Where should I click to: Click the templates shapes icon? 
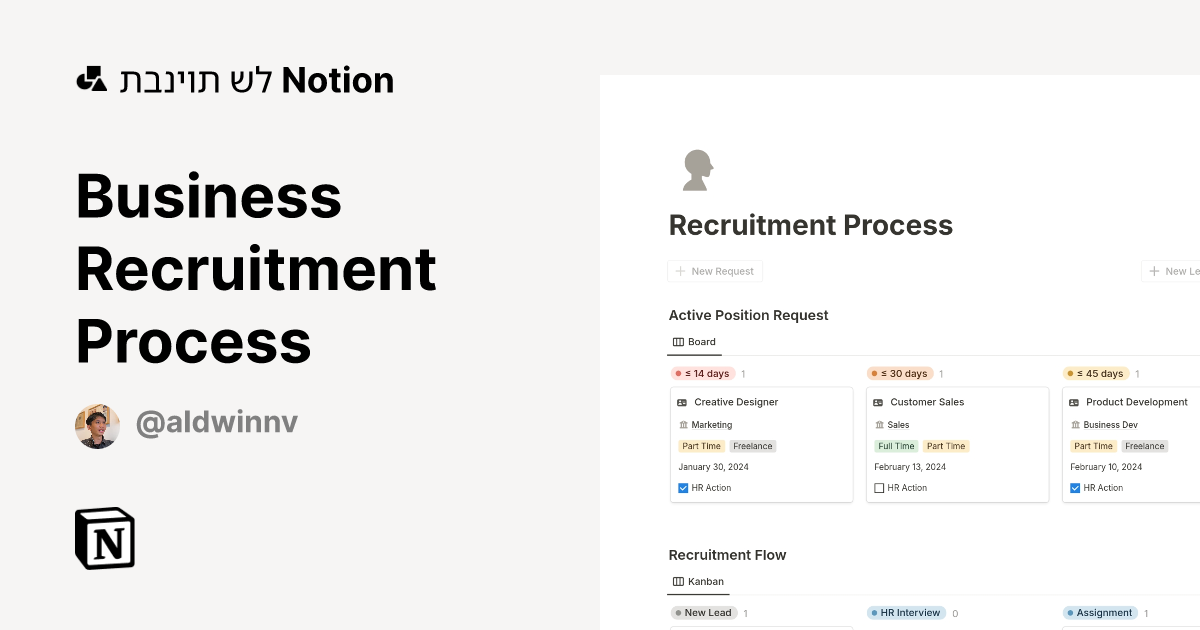[92, 79]
